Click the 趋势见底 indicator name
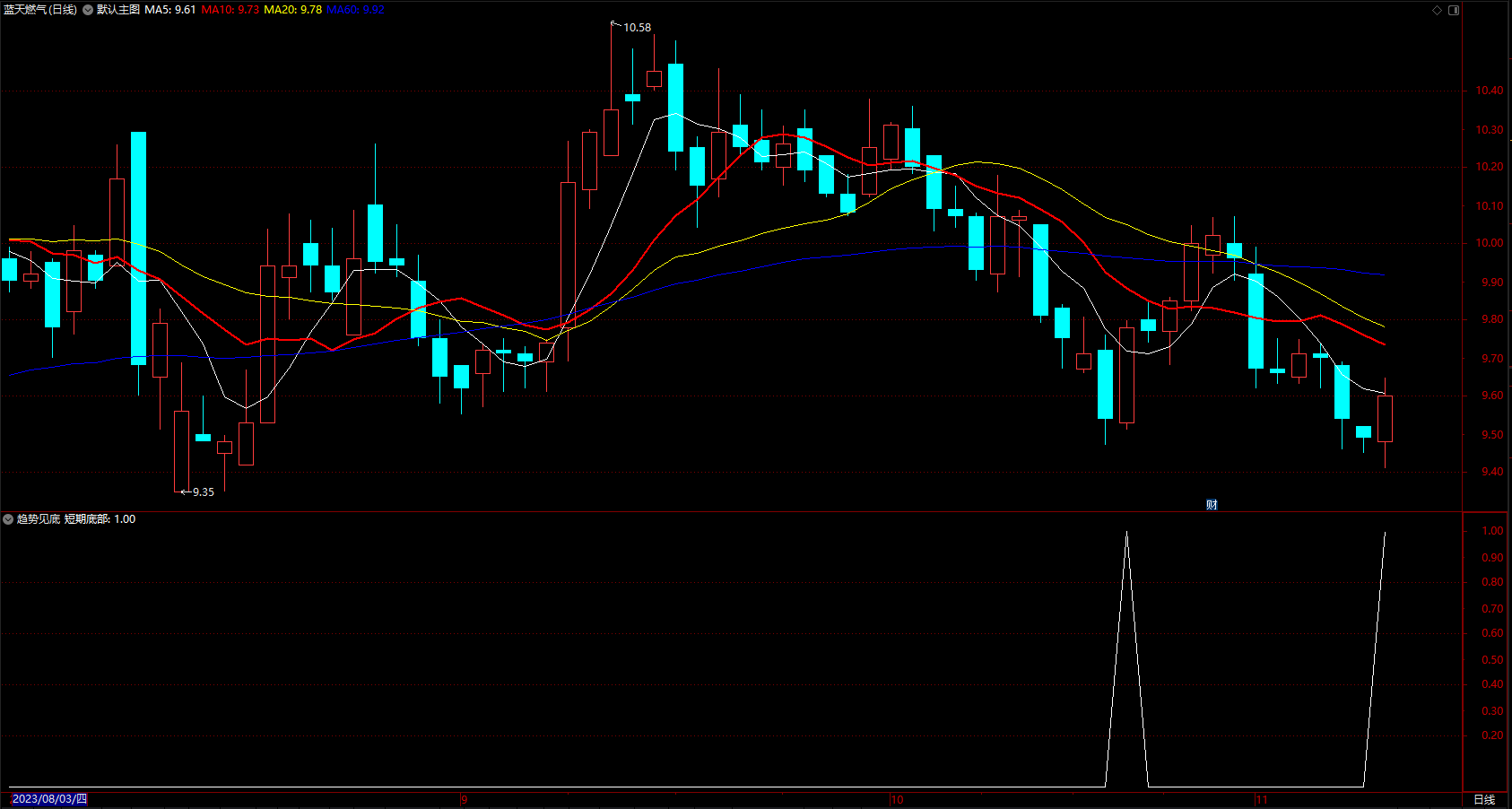Image resolution: width=1512 pixels, height=809 pixels. click(x=39, y=519)
